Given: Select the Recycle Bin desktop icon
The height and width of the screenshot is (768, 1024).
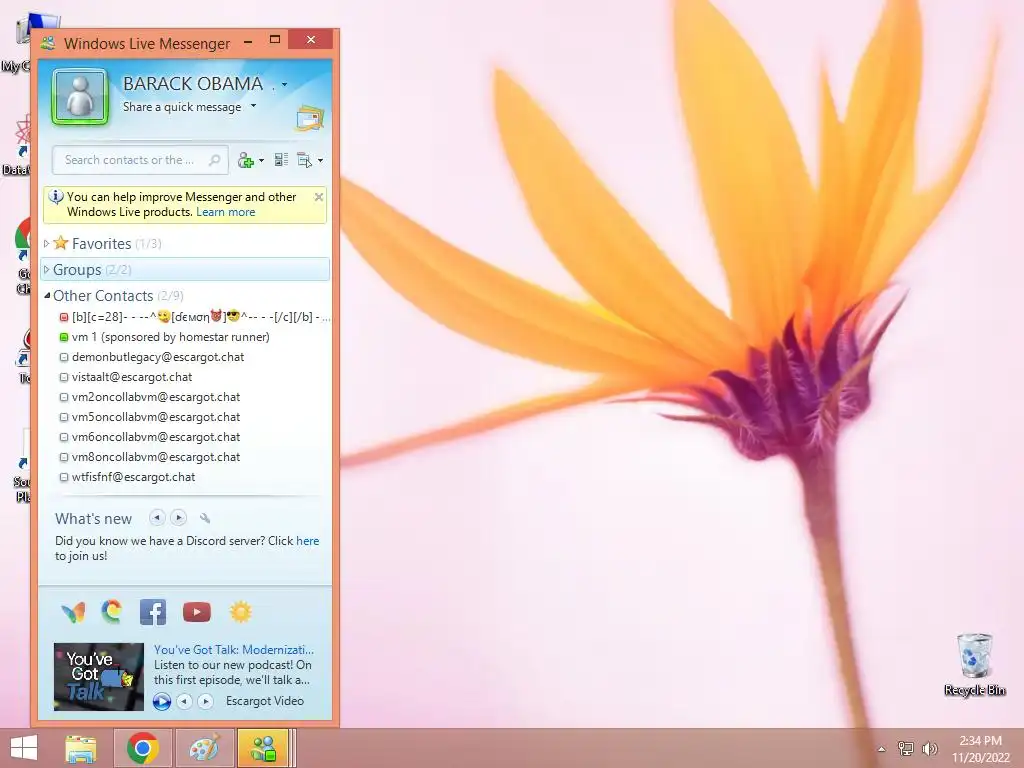Looking at the screenshot, I should click(x=975, y=664).
